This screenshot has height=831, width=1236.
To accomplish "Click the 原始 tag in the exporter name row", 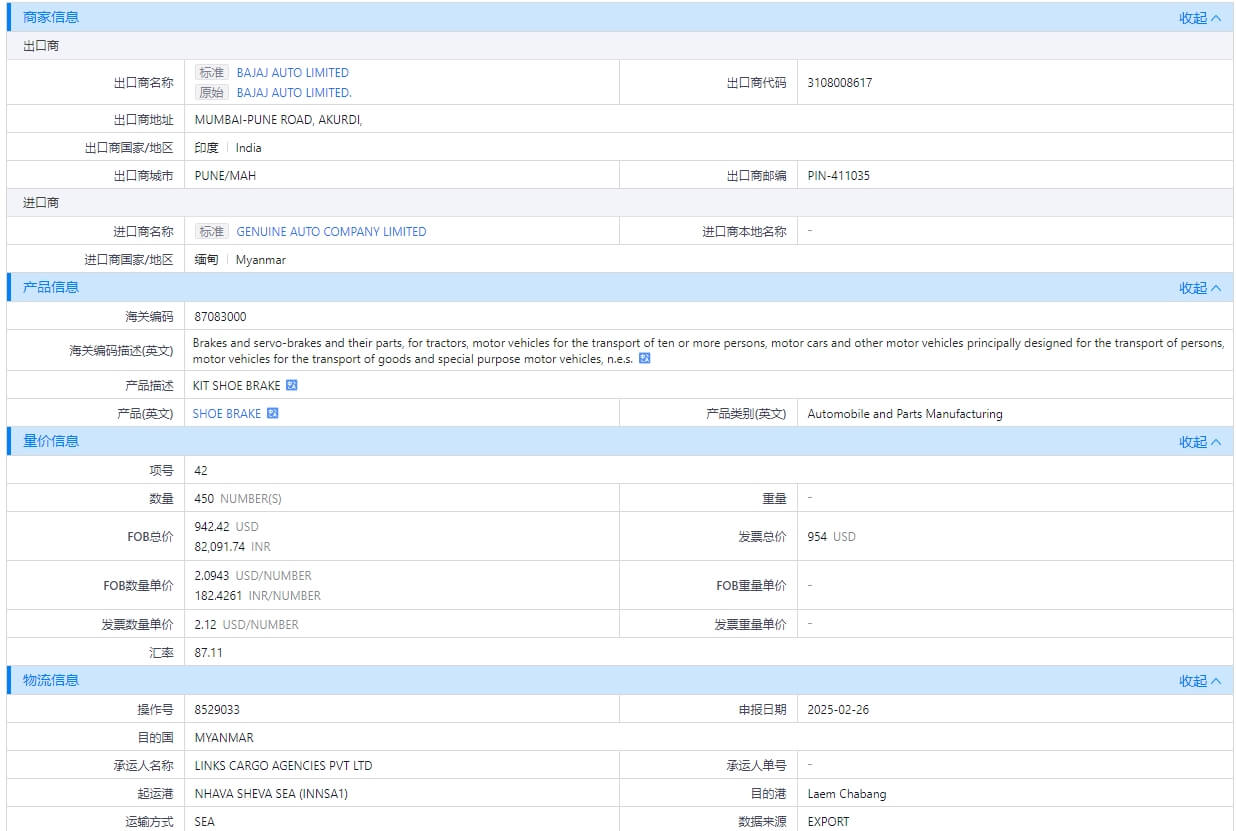I will pos(212,93).
